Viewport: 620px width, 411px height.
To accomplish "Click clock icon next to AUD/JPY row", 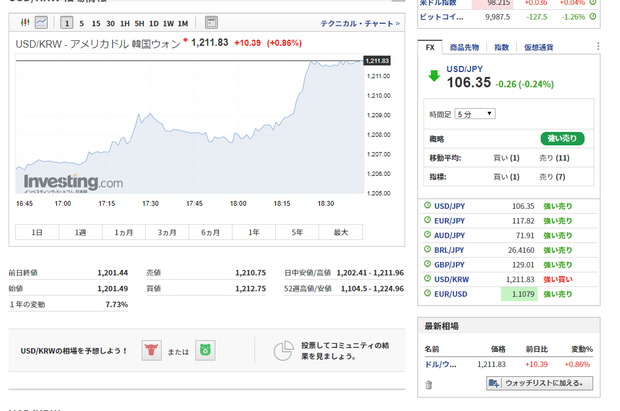I will tap(427, 235).
